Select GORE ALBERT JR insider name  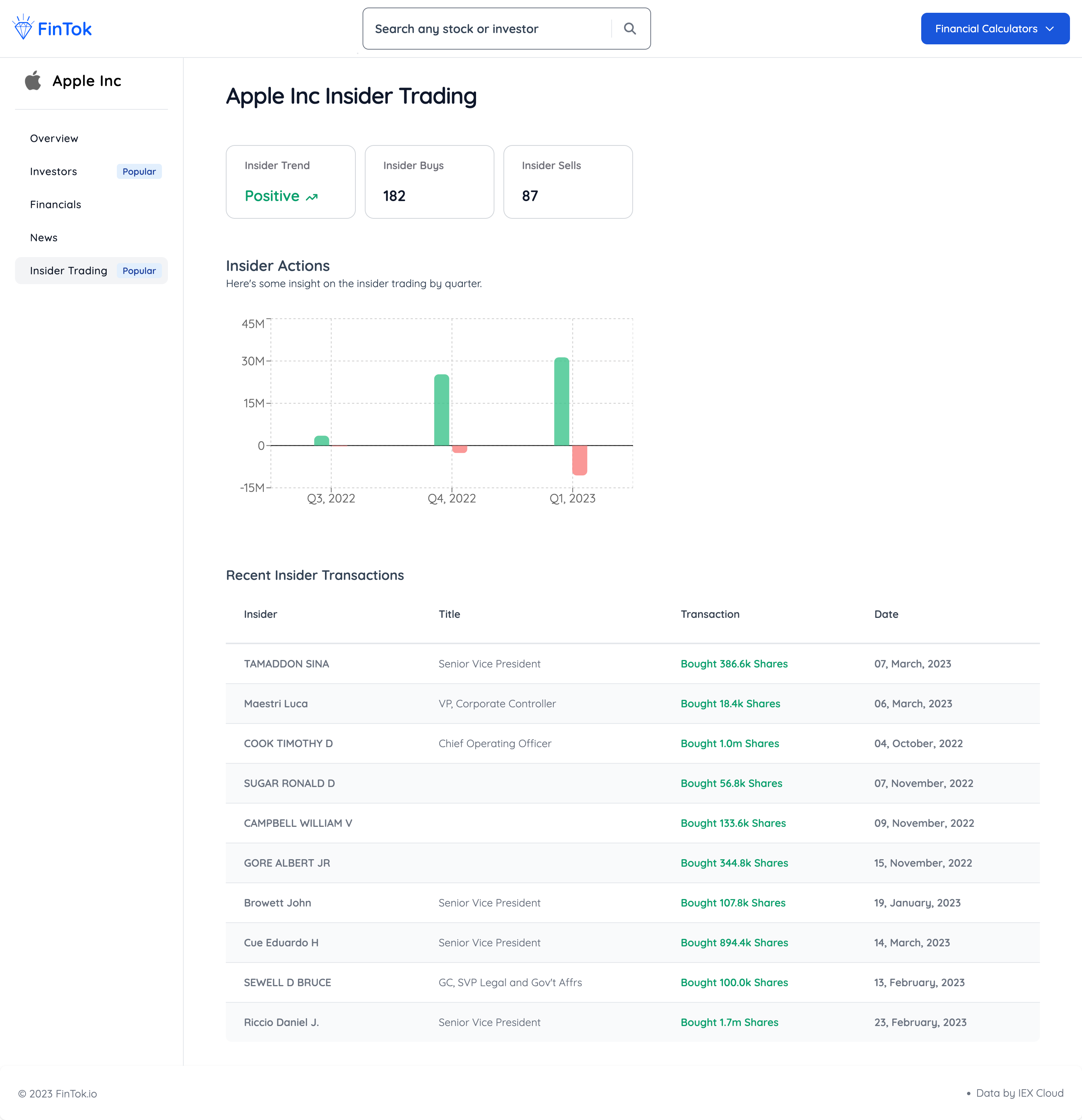click(x=287, y=863)
